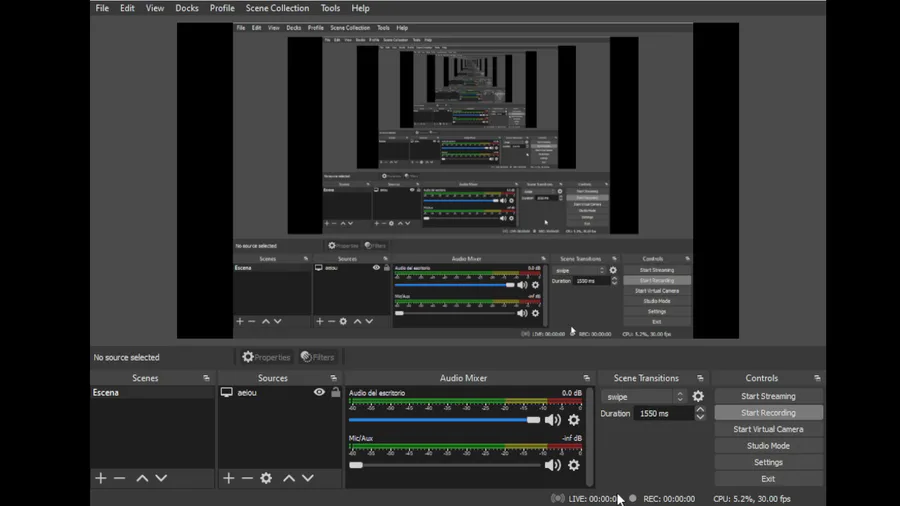
Task: Pop out the Scene Transitions dock
Action: pos(700,379)
